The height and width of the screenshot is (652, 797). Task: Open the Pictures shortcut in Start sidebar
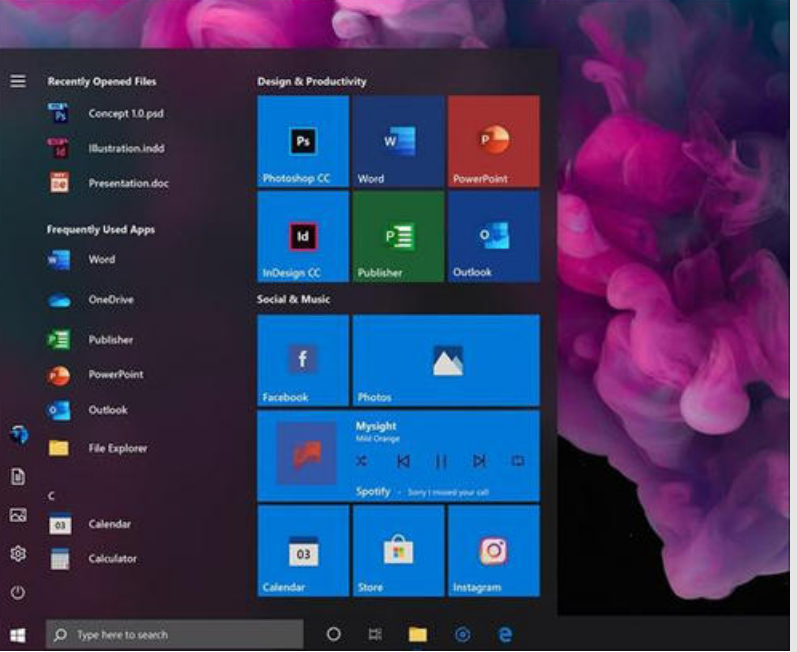point(18,515)
